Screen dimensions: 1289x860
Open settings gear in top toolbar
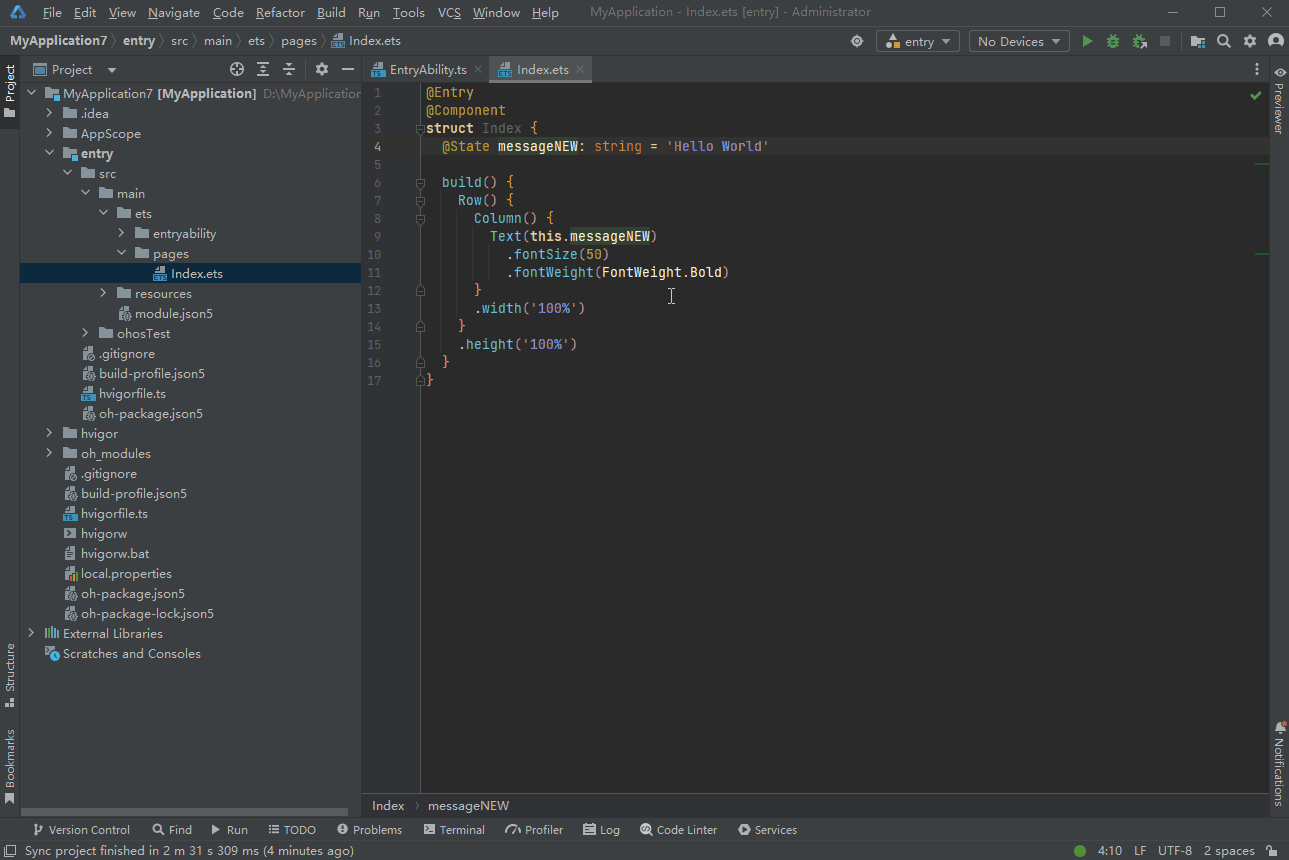click(1250, 41)
